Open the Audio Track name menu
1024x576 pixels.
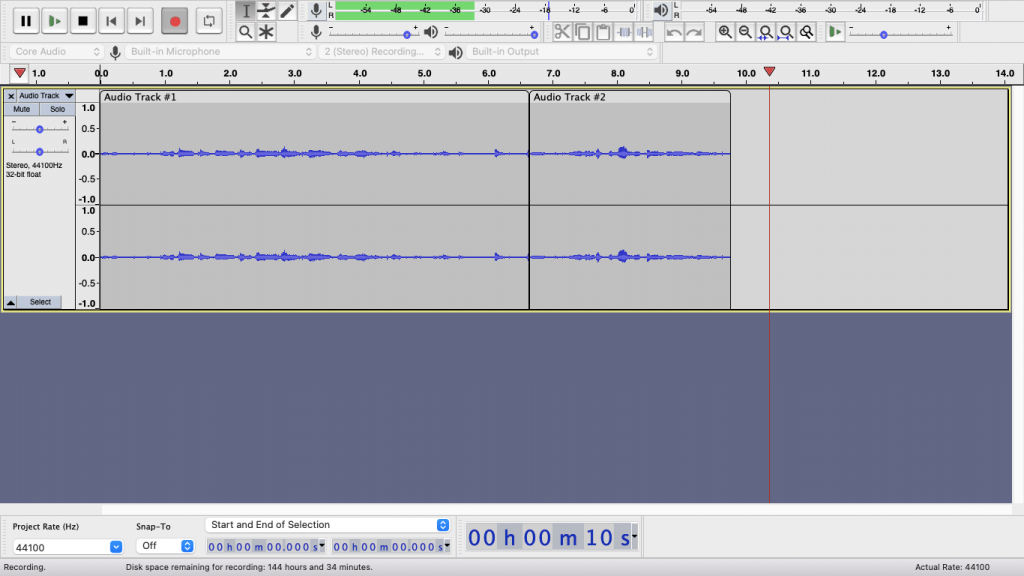tap(46, 95)
